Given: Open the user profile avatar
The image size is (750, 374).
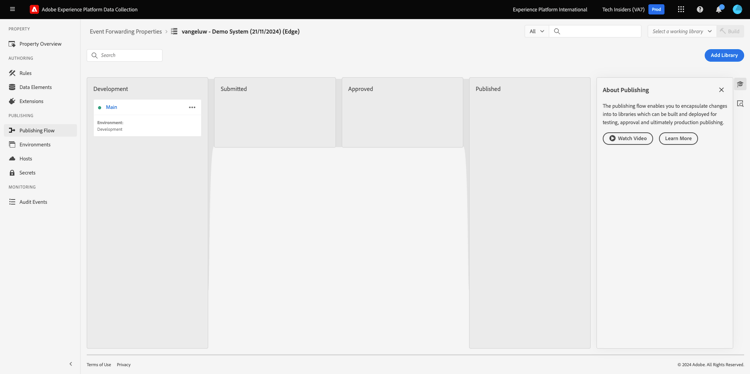Looking at the screenshot, I should [737, 9].
